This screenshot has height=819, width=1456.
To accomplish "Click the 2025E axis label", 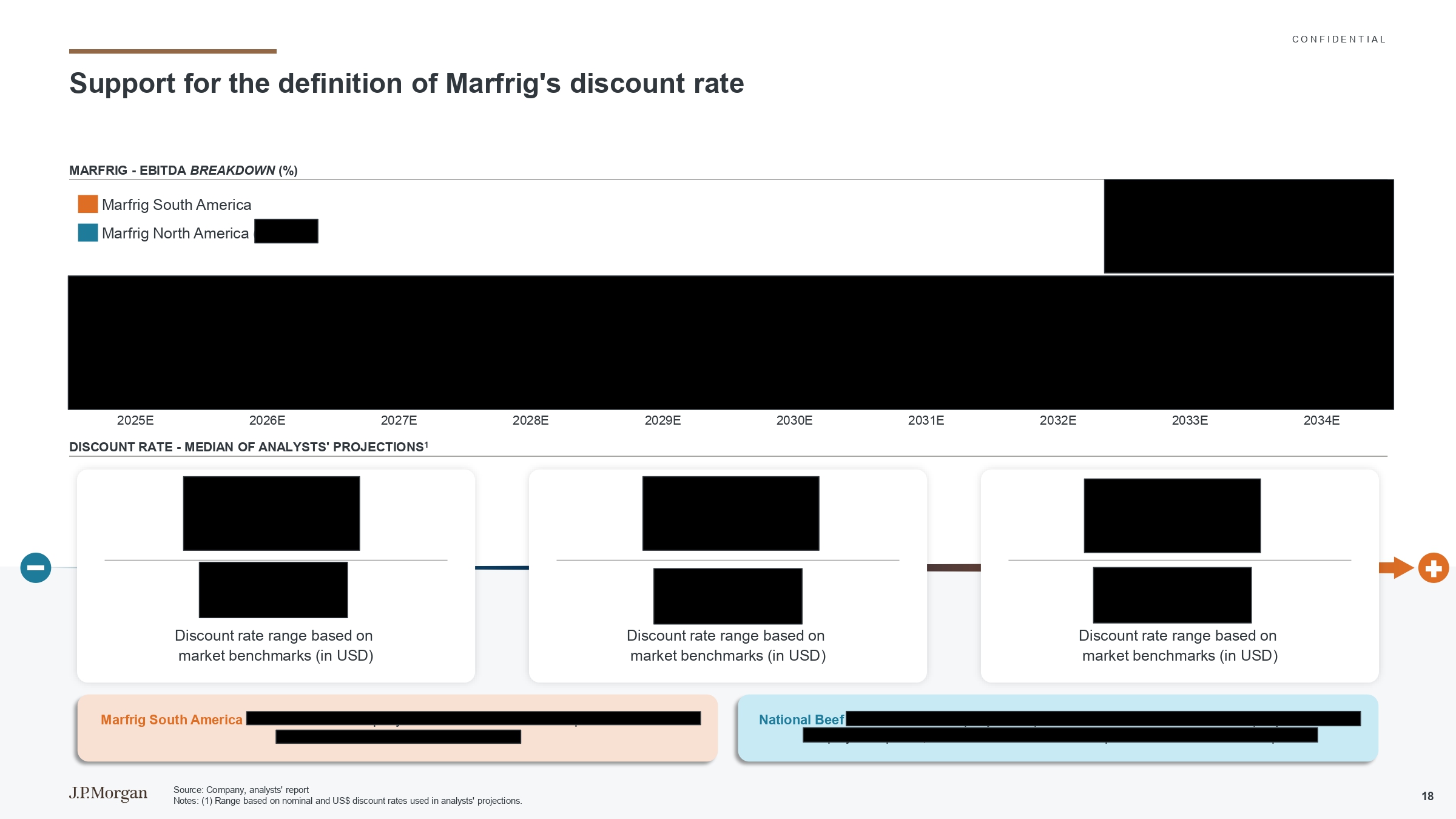I will 135,420.
